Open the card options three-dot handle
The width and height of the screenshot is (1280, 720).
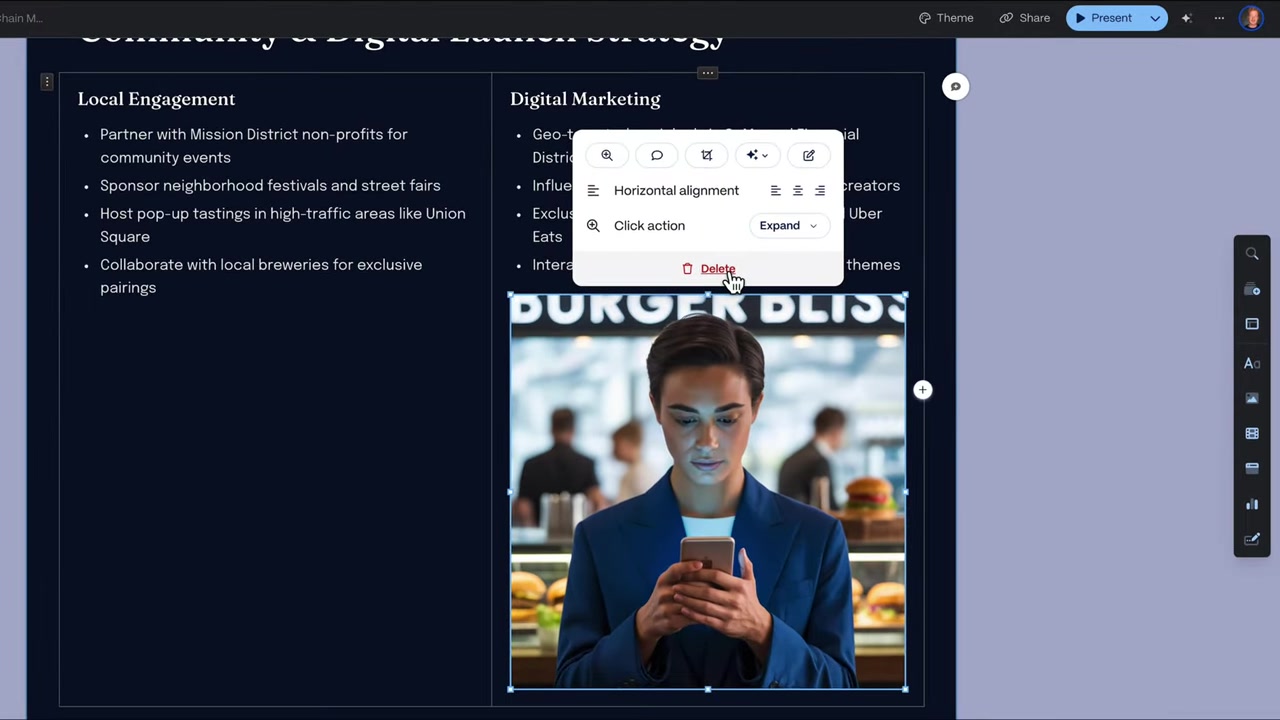[x=46, y=82]
